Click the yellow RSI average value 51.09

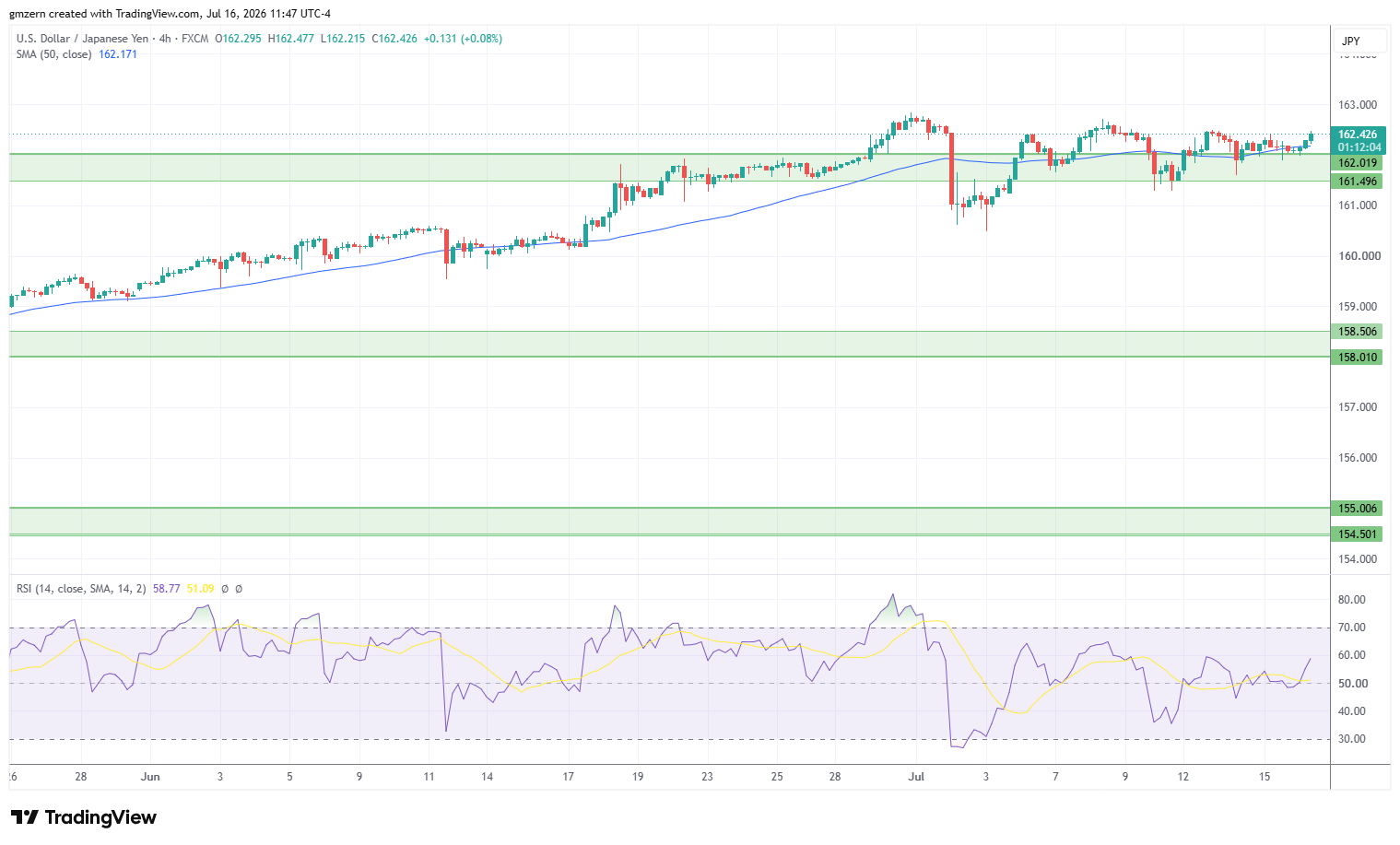coord(200,589)
